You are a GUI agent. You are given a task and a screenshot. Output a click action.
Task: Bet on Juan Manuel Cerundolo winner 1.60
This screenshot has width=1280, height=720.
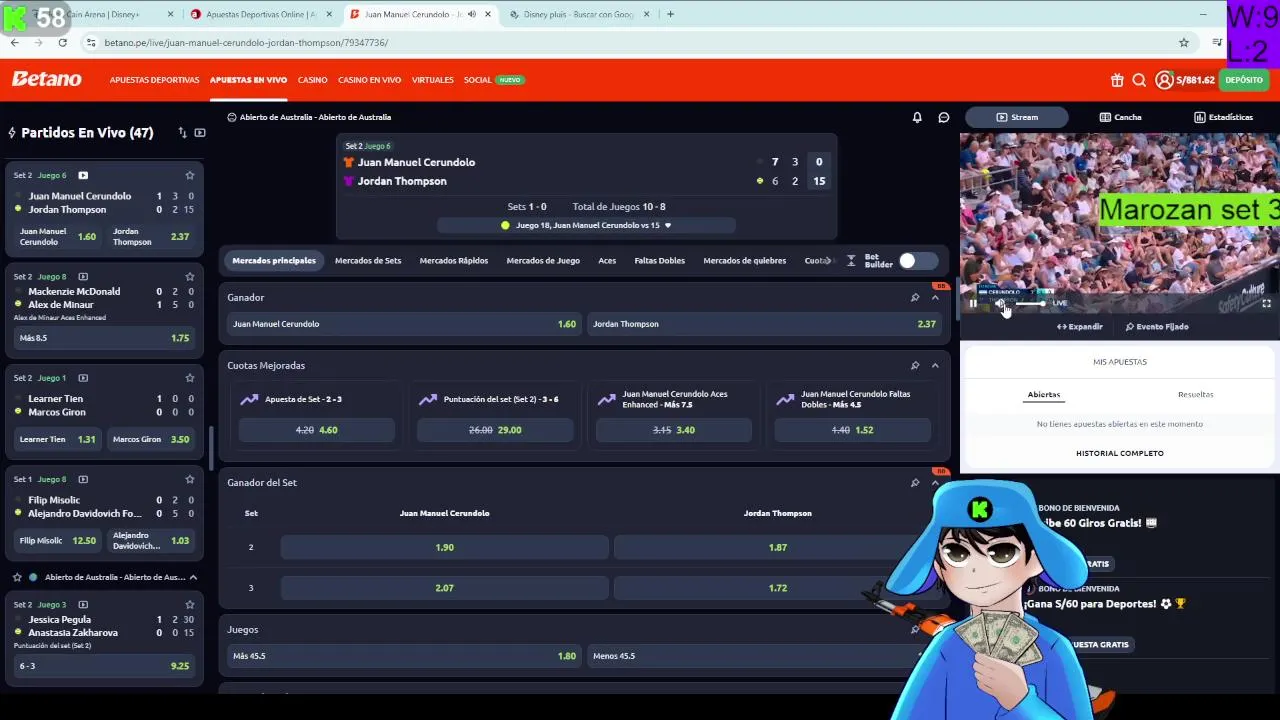(404, 324)
